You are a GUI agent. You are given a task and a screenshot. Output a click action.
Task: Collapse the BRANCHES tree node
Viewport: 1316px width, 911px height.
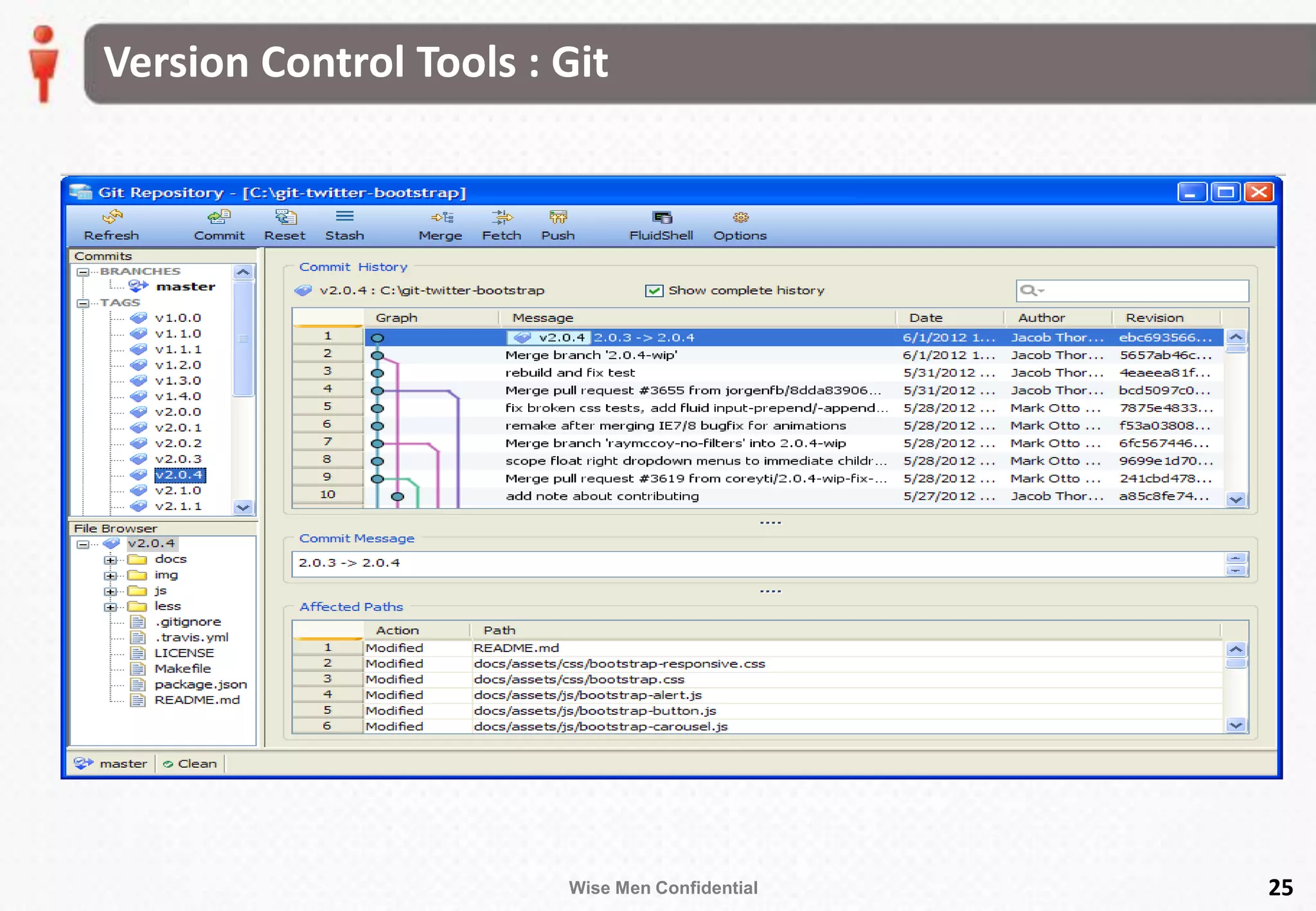83,272
